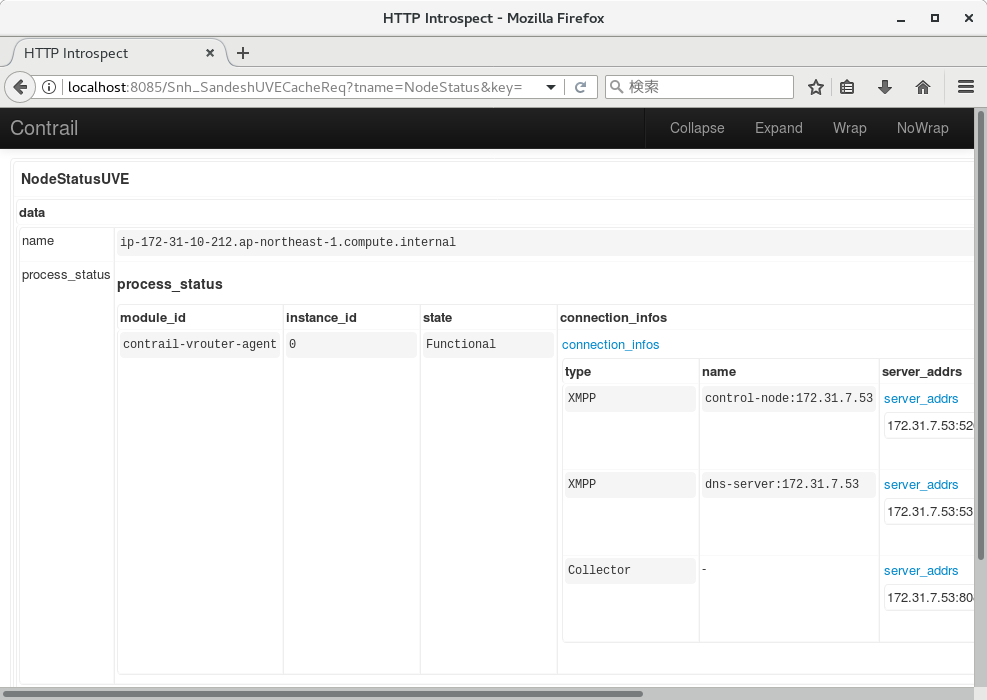Click the instance_id value 0

tap(351, 344)
